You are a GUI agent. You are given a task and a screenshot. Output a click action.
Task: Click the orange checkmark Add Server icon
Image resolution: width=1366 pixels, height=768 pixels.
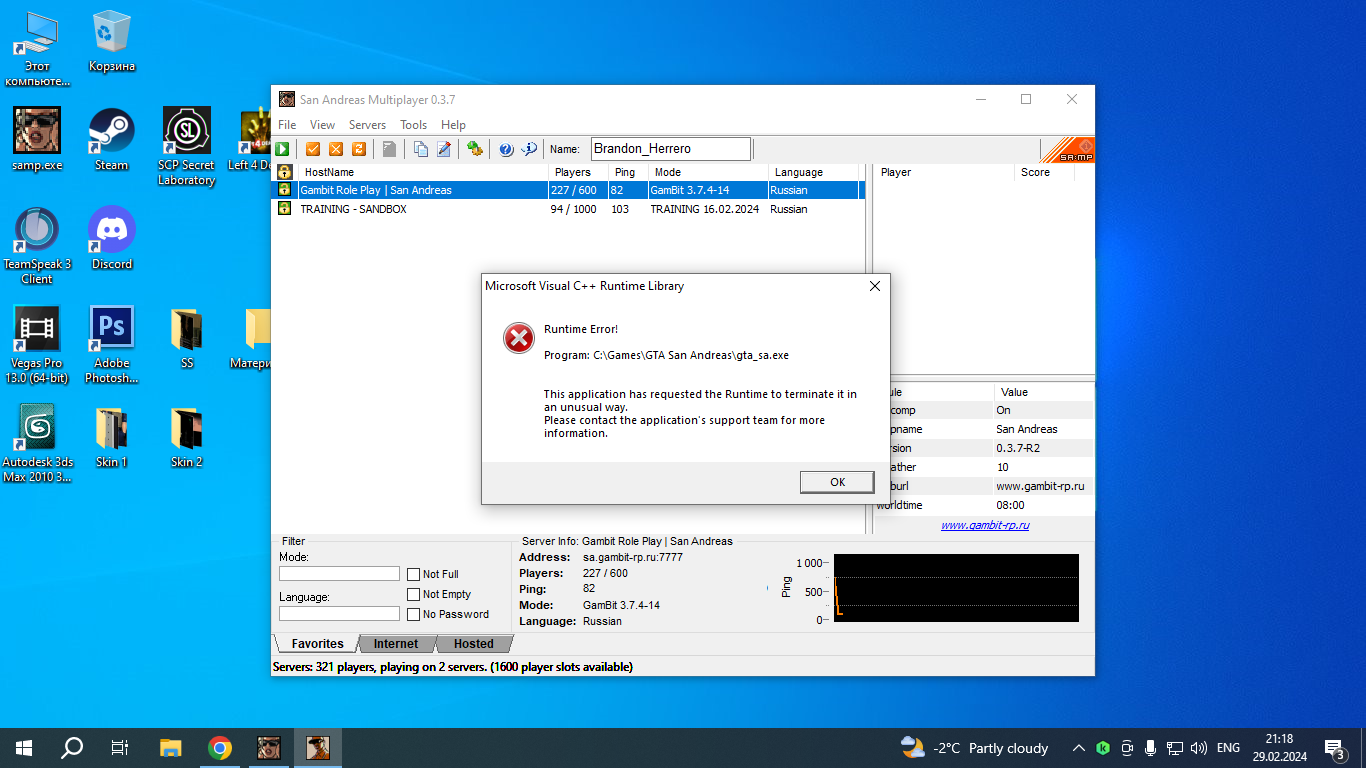coord(313,149)
